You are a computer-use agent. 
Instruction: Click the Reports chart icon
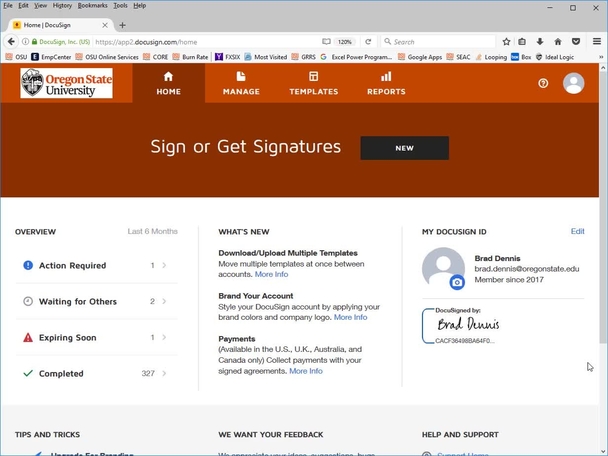[x=386, y=76]
